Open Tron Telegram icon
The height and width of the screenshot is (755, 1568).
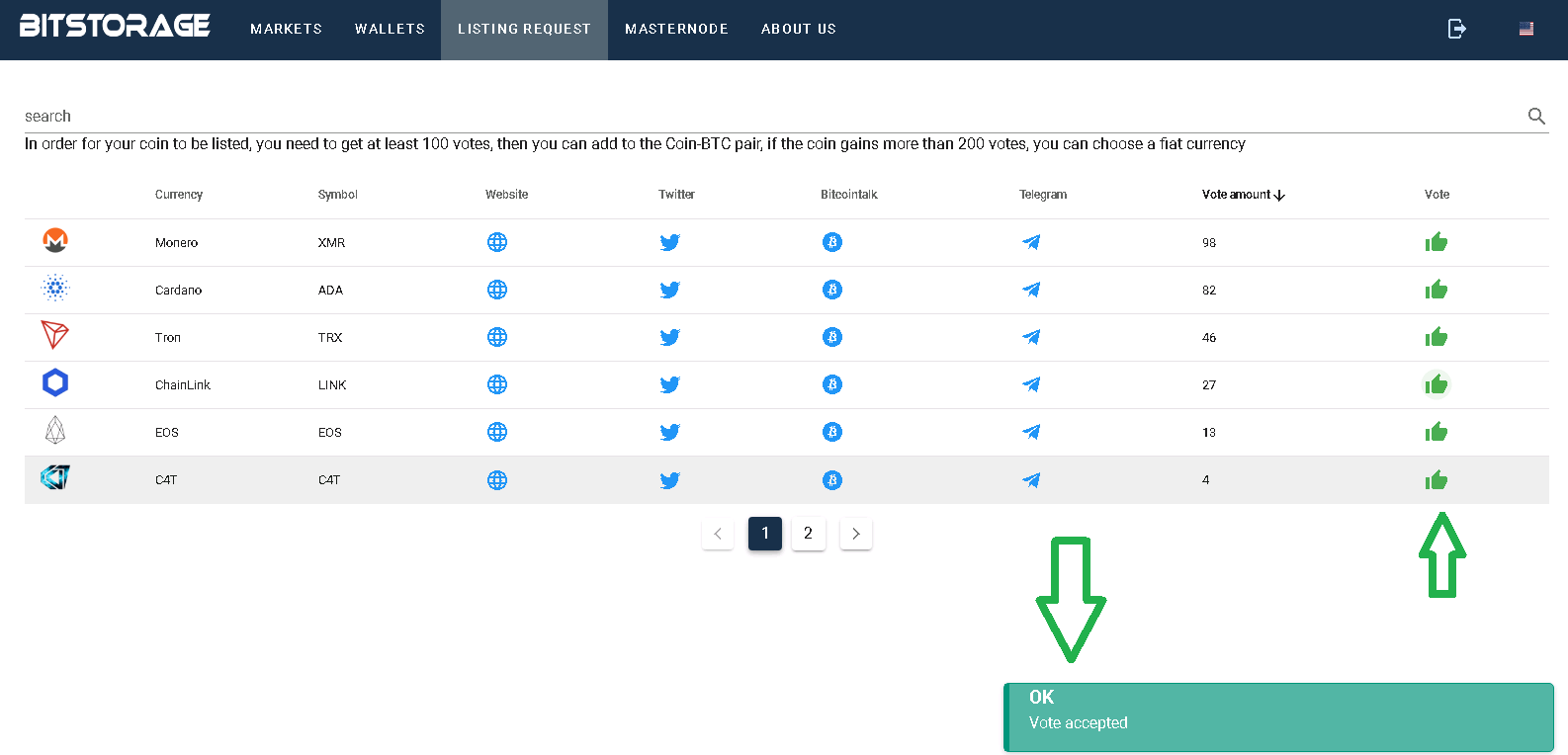tap(1031, 337)
